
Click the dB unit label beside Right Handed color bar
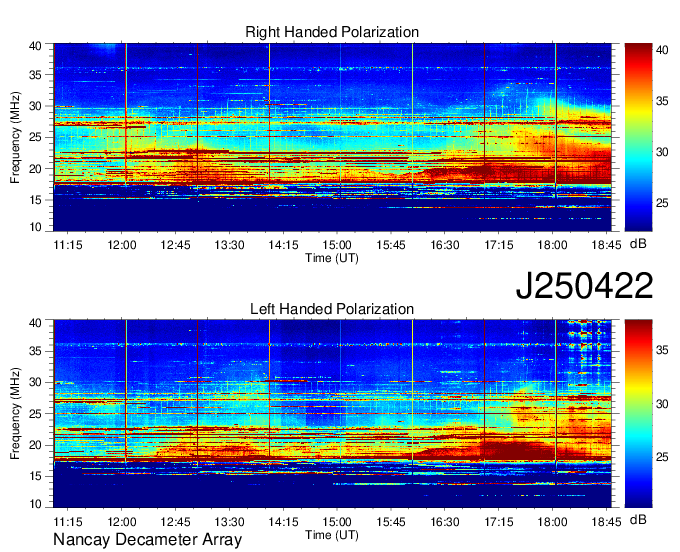(638, 244)
